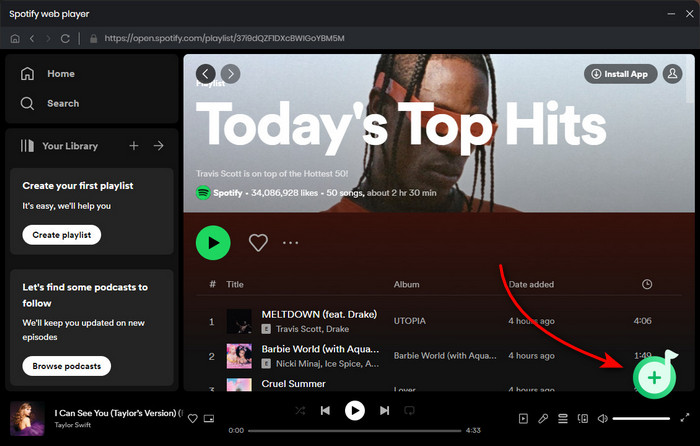Go to the Home icon in sidebar
Image resolution: width=700 pixels, height=446 pixels.
[x=27, y=74]
